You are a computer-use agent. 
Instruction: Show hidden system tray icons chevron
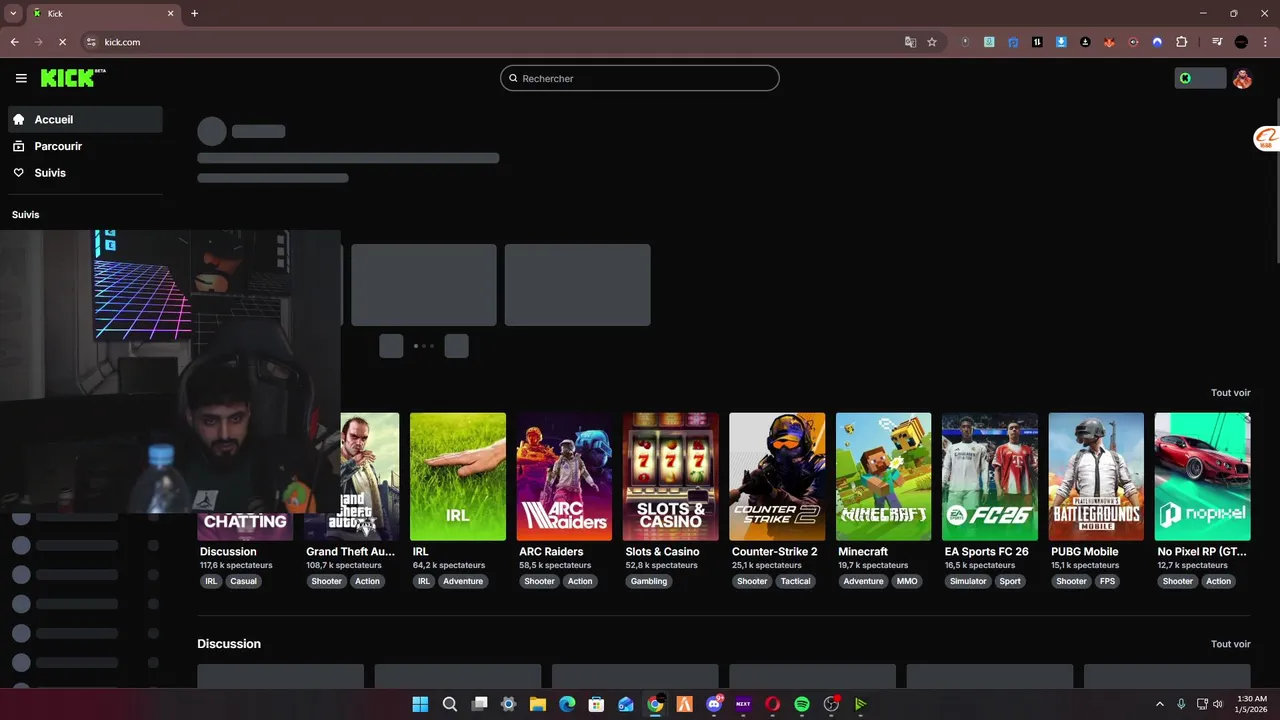1160,704
